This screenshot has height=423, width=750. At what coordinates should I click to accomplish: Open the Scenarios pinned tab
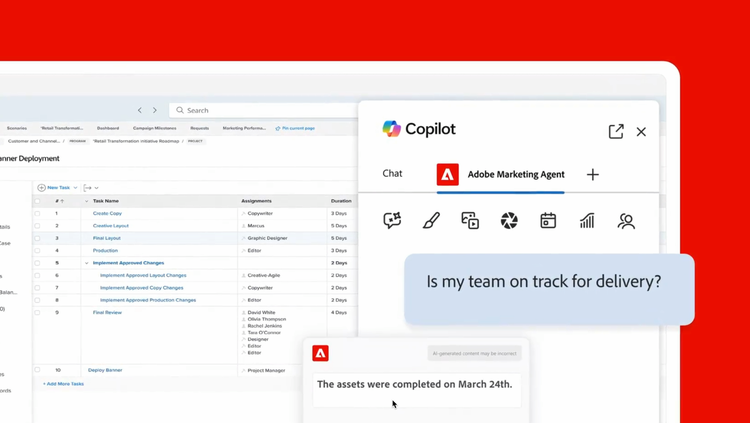coord(17,128)
